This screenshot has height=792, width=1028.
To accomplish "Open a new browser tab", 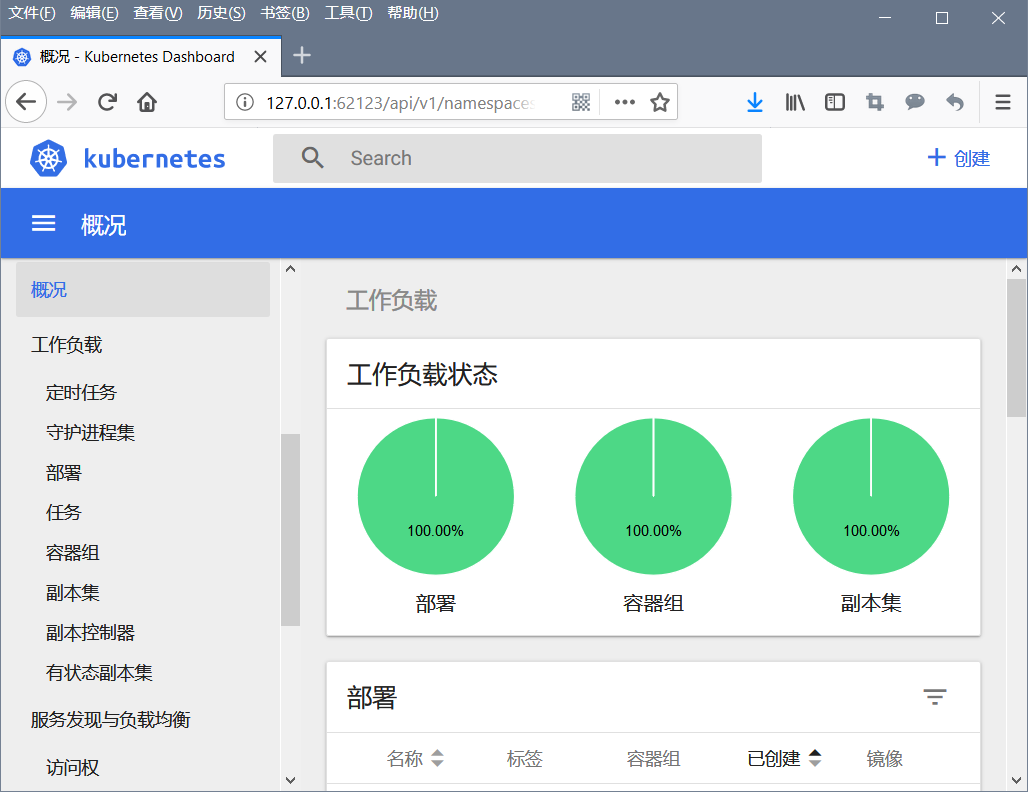I will [x=302, y=56].
